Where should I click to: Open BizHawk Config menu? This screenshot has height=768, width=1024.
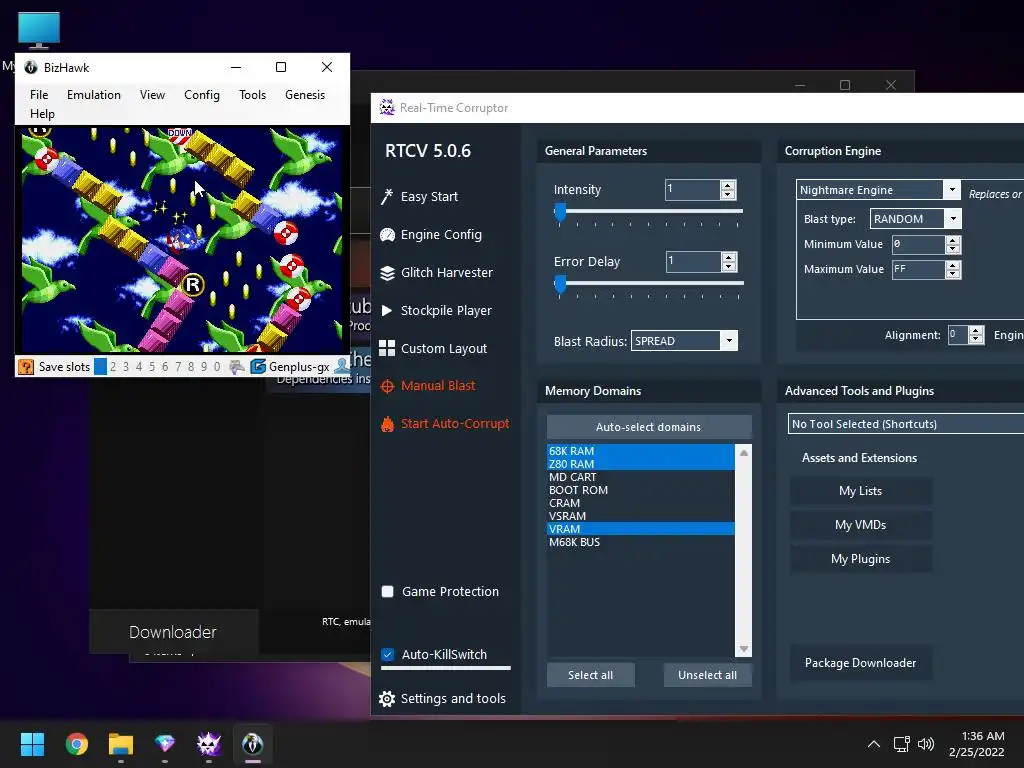click(x=202, y=95)
